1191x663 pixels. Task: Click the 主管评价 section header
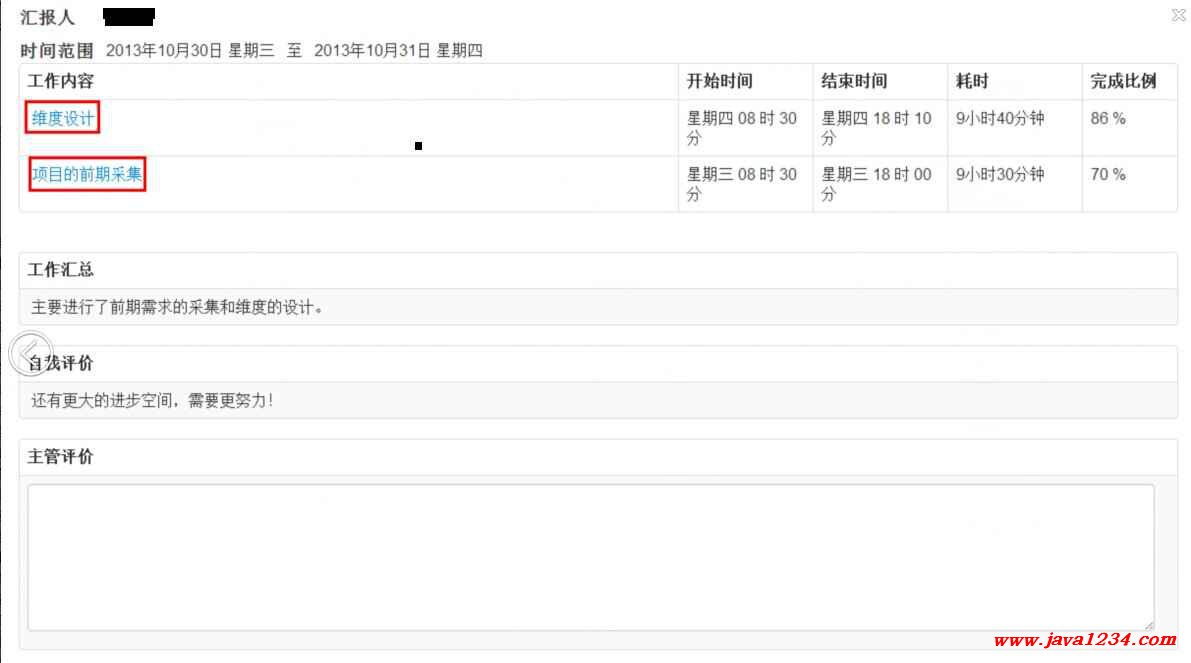[x=61, y=456]
